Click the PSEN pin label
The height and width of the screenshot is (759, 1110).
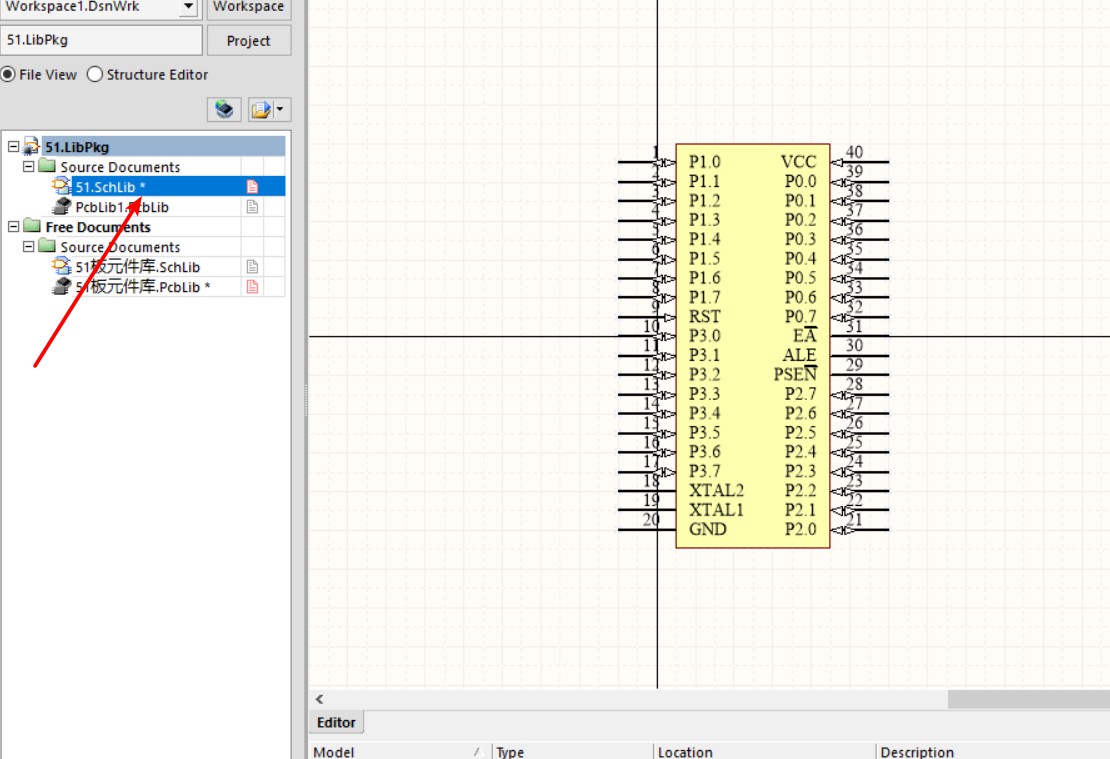(795, 374)
